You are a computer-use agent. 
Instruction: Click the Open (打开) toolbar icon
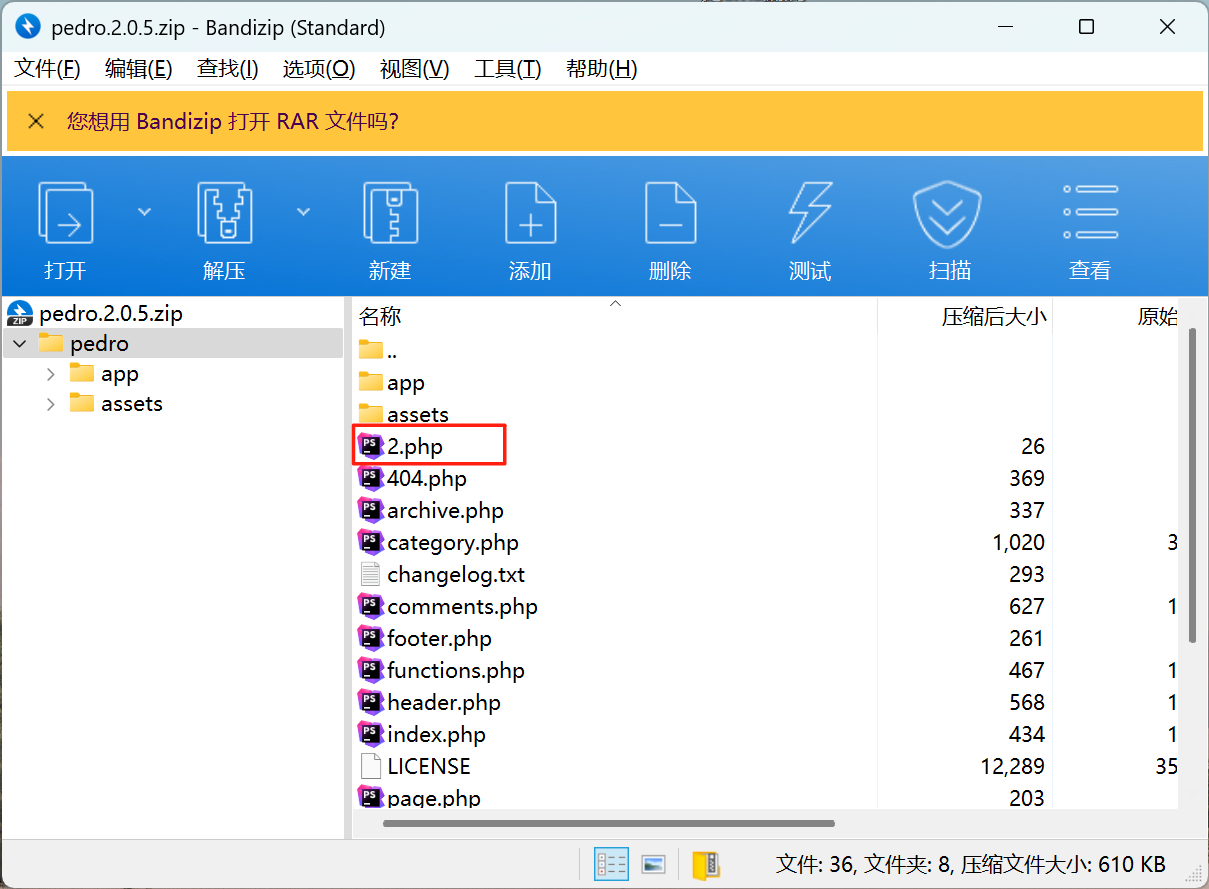(66, 212)
